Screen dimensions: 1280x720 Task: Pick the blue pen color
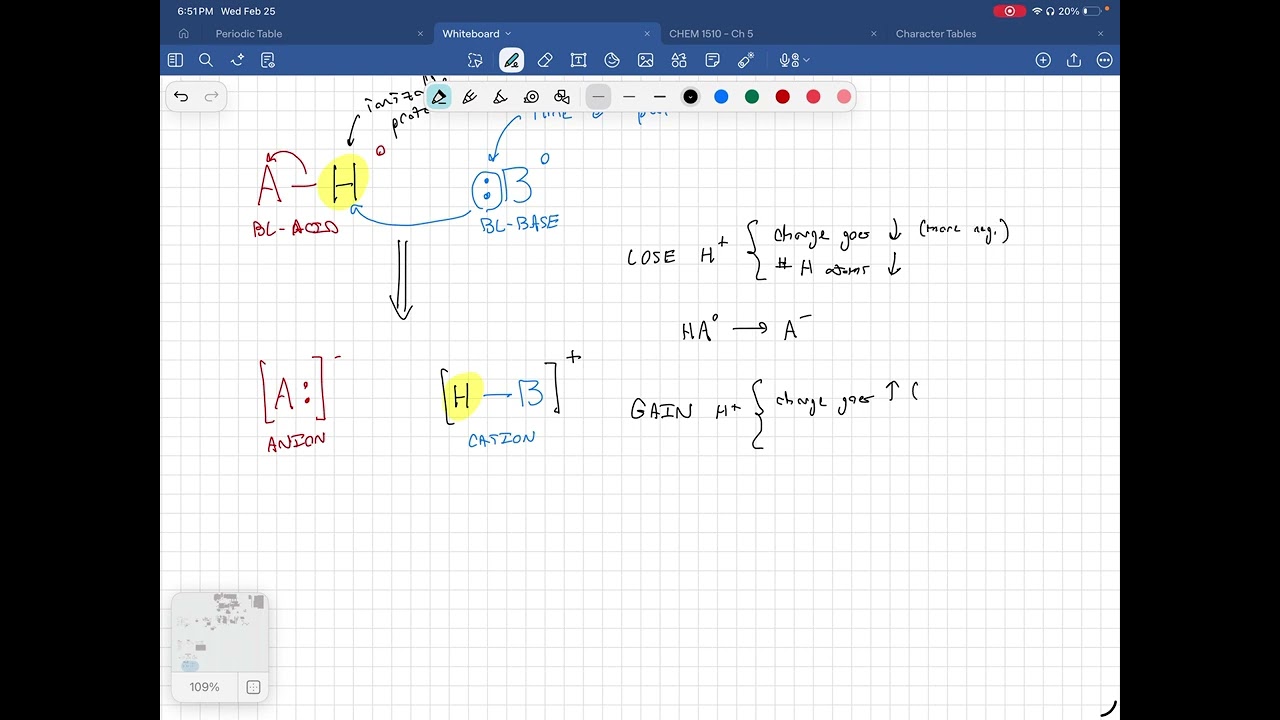pyautogui.click(x=721, y=97)
